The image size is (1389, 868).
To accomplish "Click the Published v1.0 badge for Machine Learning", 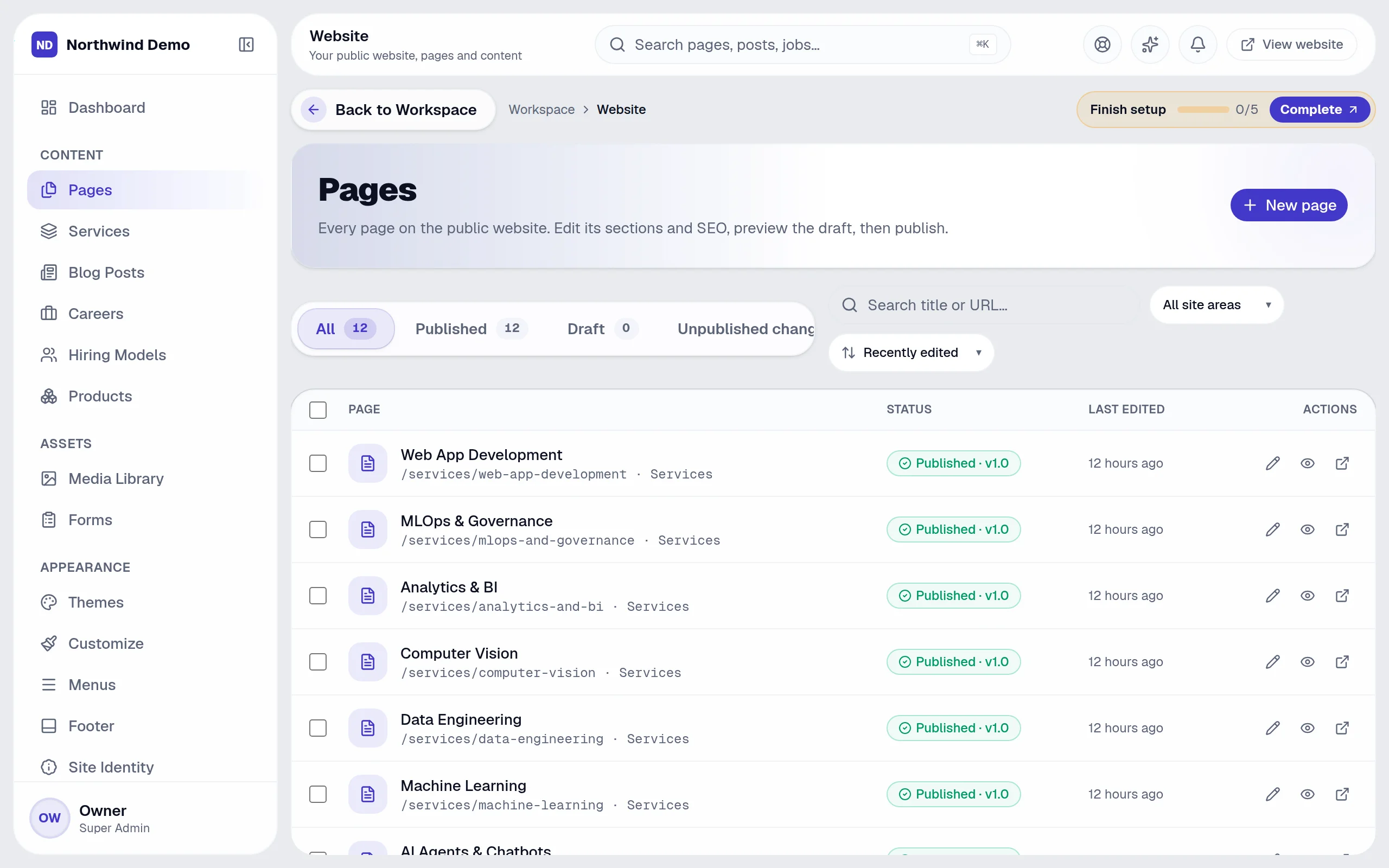I will tap(953, 794).
